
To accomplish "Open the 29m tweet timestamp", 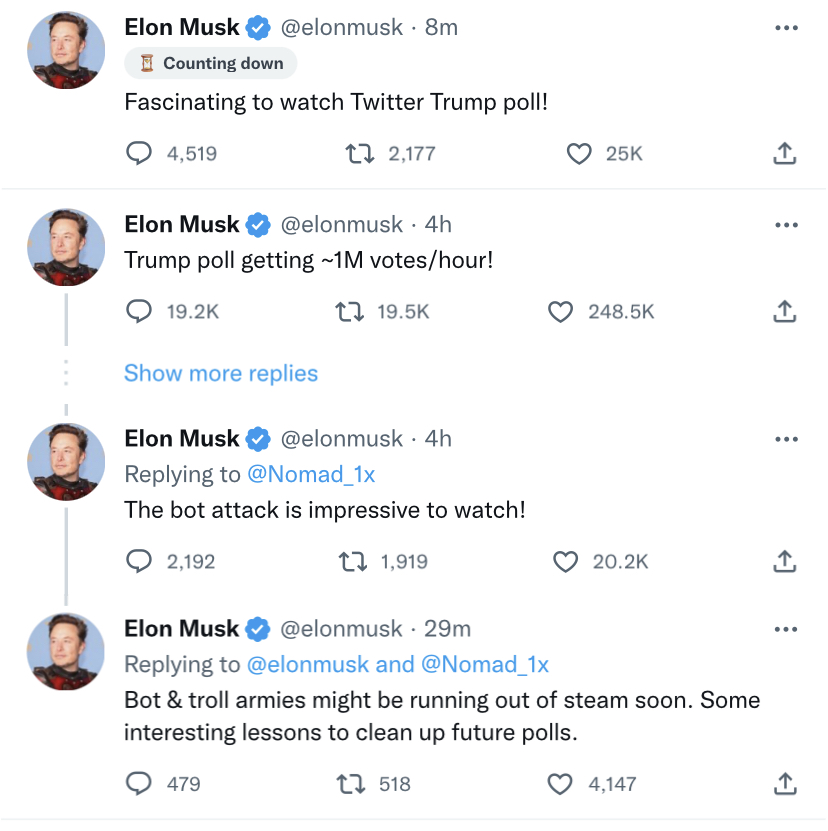I will 447,629.
